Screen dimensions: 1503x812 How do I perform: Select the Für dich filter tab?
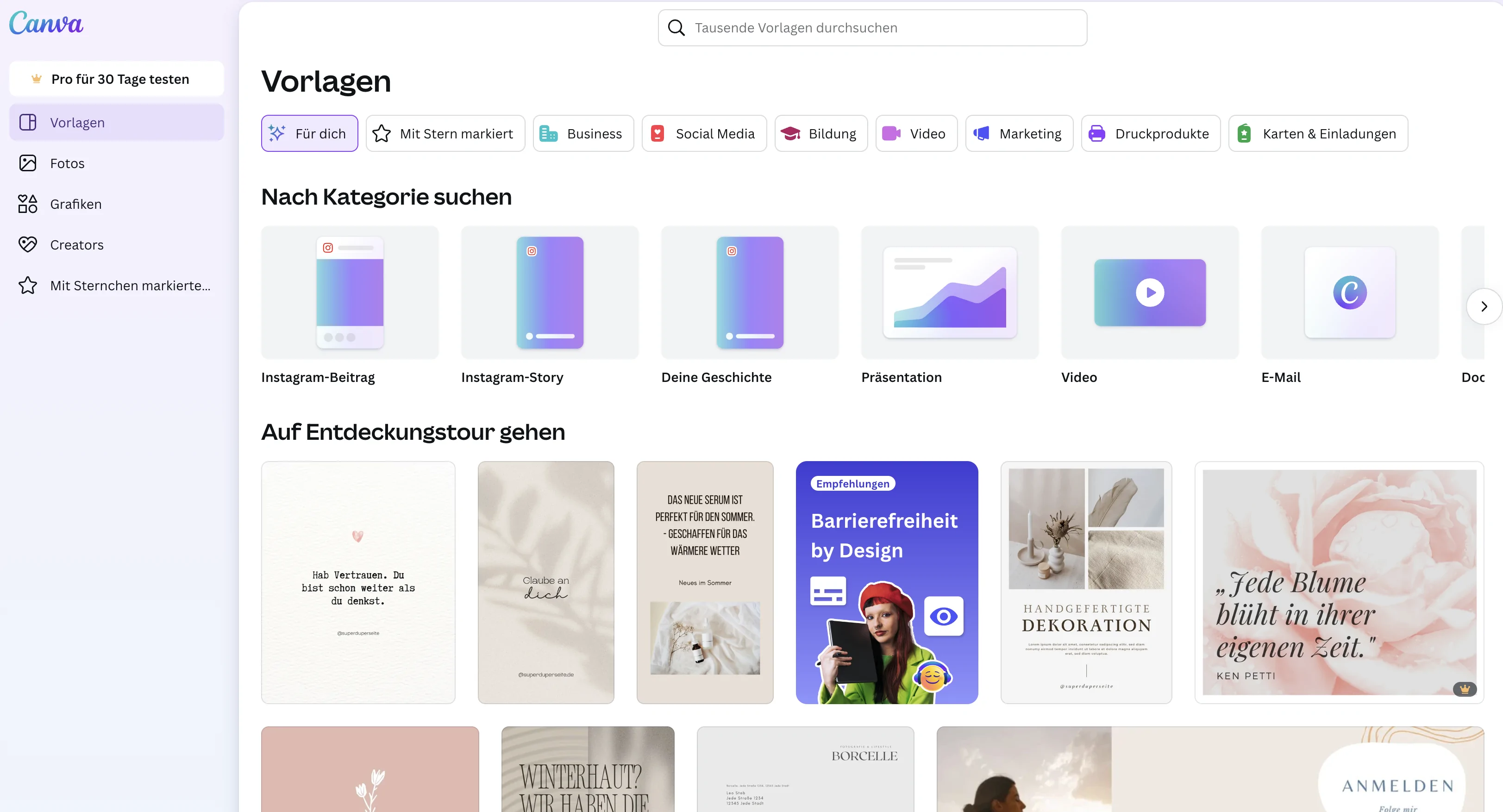(309, 134)
